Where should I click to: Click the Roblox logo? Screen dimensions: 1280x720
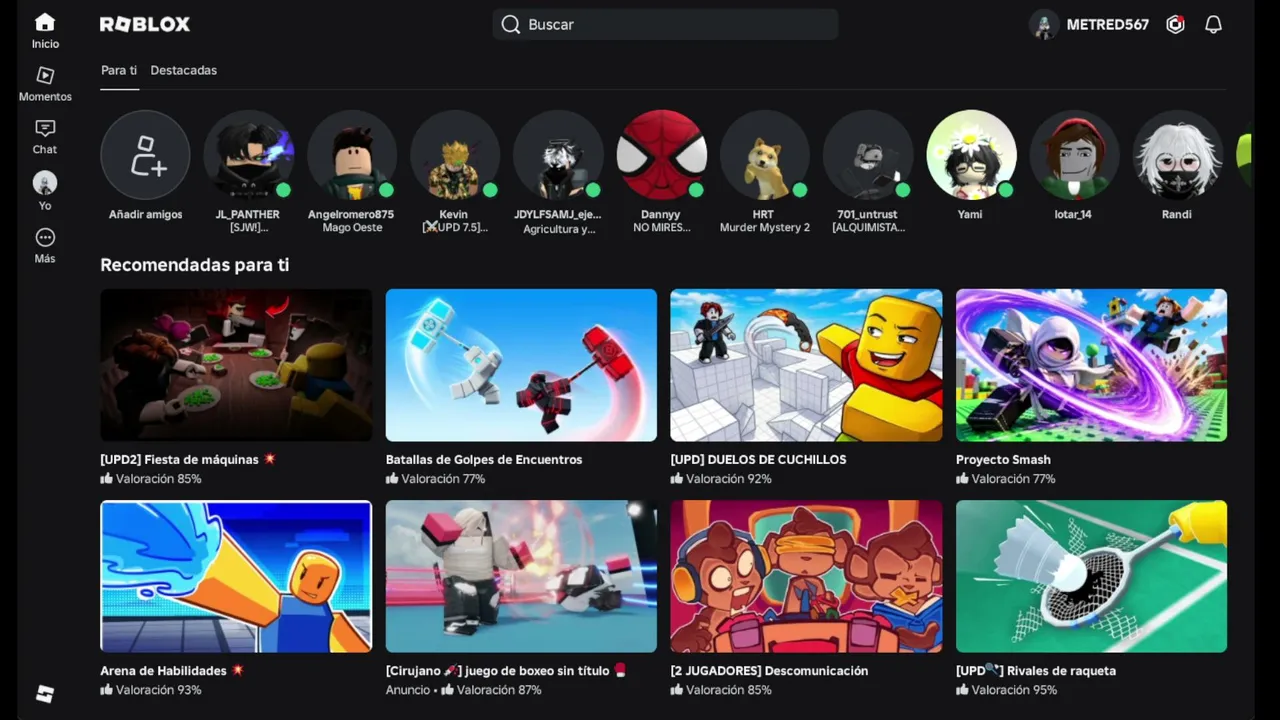(x=145, y=24)
